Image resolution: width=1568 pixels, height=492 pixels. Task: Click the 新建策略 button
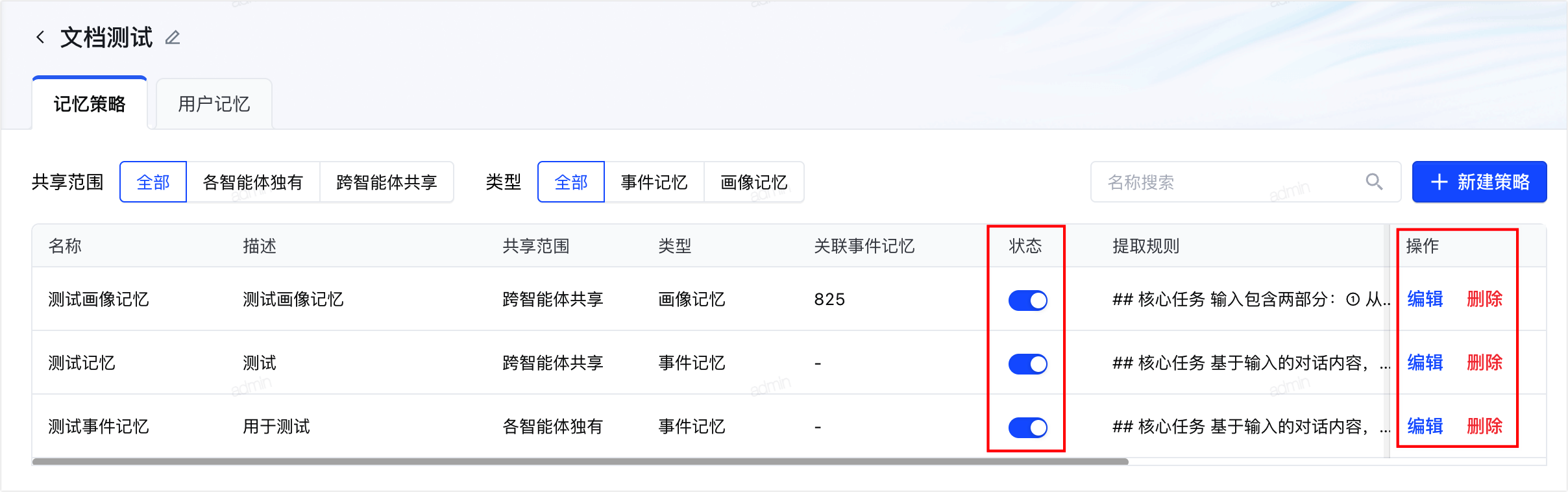coord(1479,182)
